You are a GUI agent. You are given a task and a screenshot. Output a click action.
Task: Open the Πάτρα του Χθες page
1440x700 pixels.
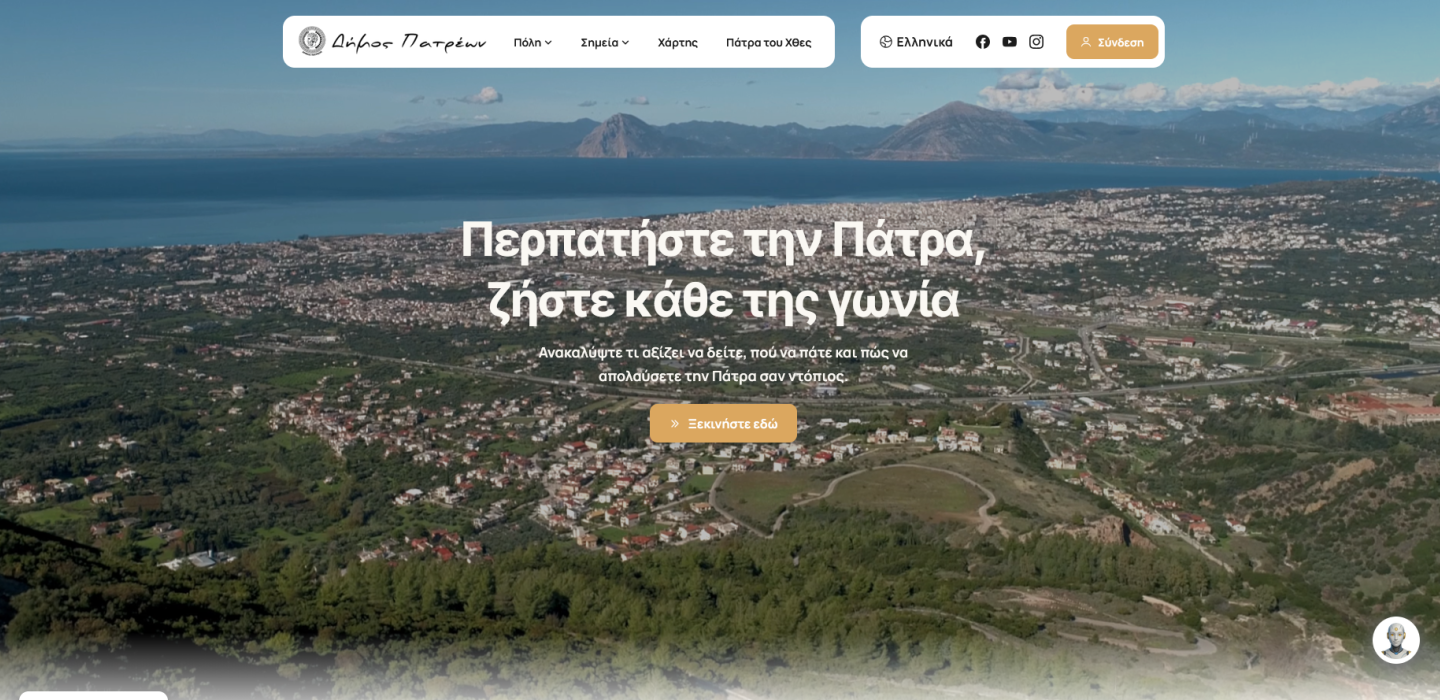[x=769, y=42]
